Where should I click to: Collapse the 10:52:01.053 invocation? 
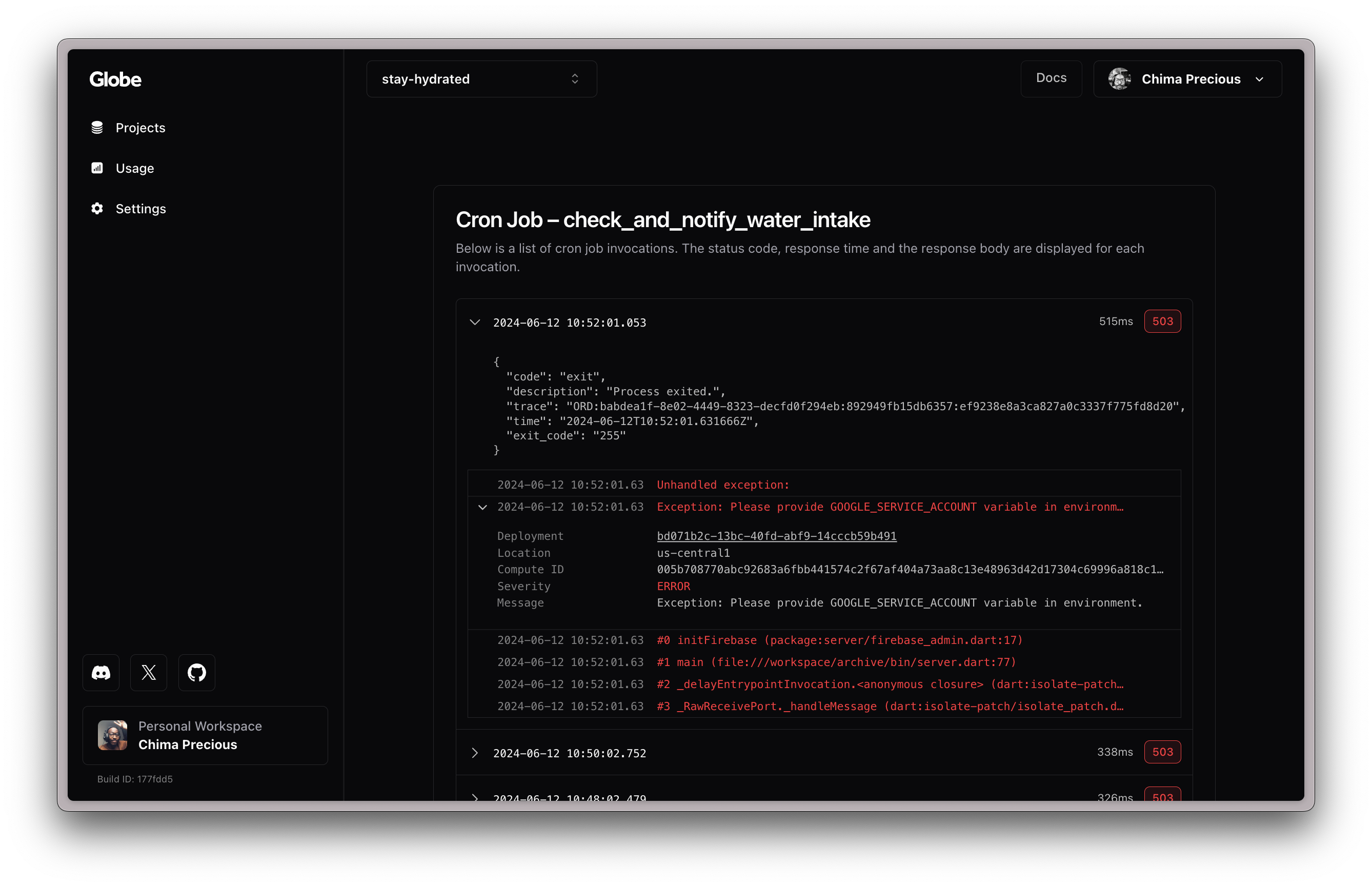[475, 322]
